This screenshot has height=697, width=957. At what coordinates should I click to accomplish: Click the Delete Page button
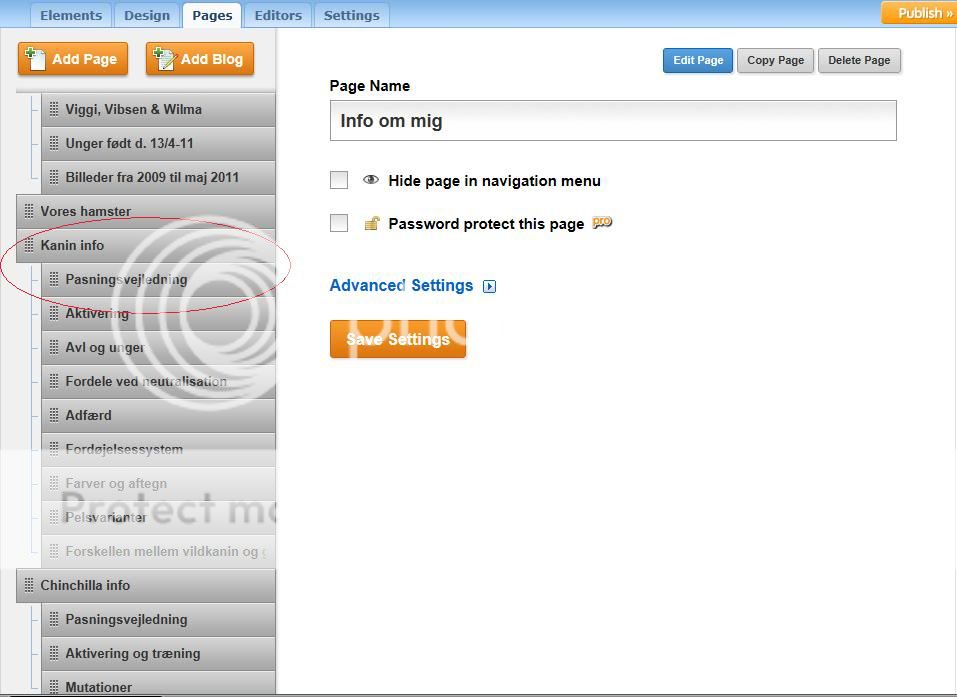coord(859,60)
